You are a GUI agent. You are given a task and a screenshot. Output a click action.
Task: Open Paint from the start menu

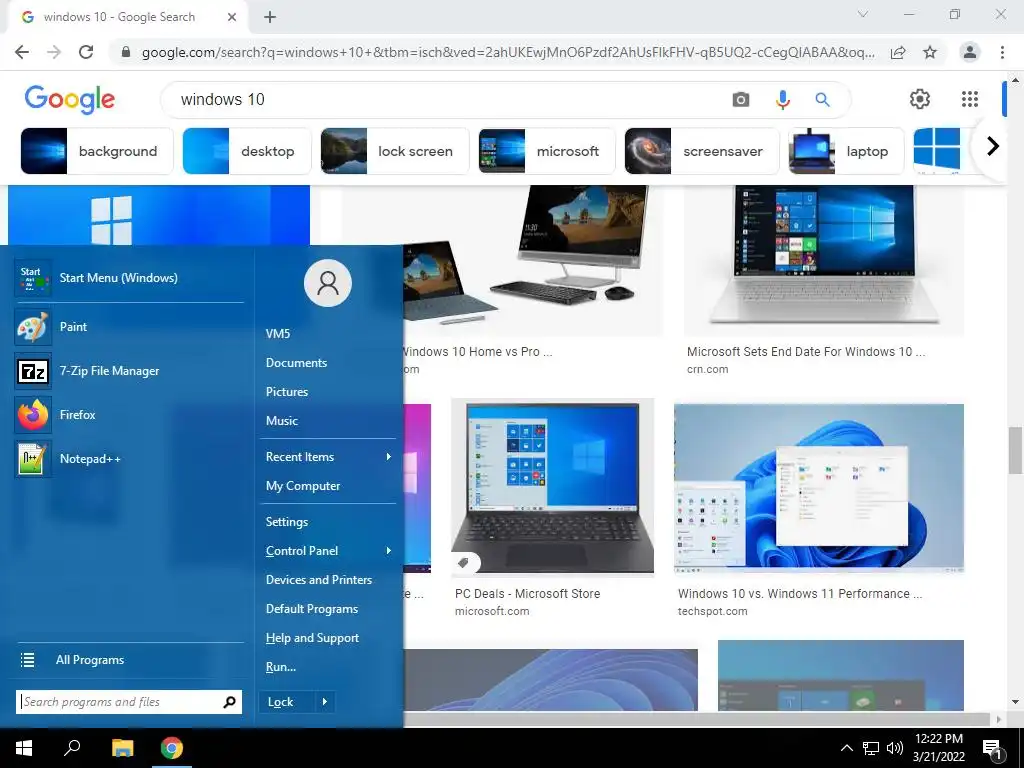pyautogui.click(x=129, y=327)
